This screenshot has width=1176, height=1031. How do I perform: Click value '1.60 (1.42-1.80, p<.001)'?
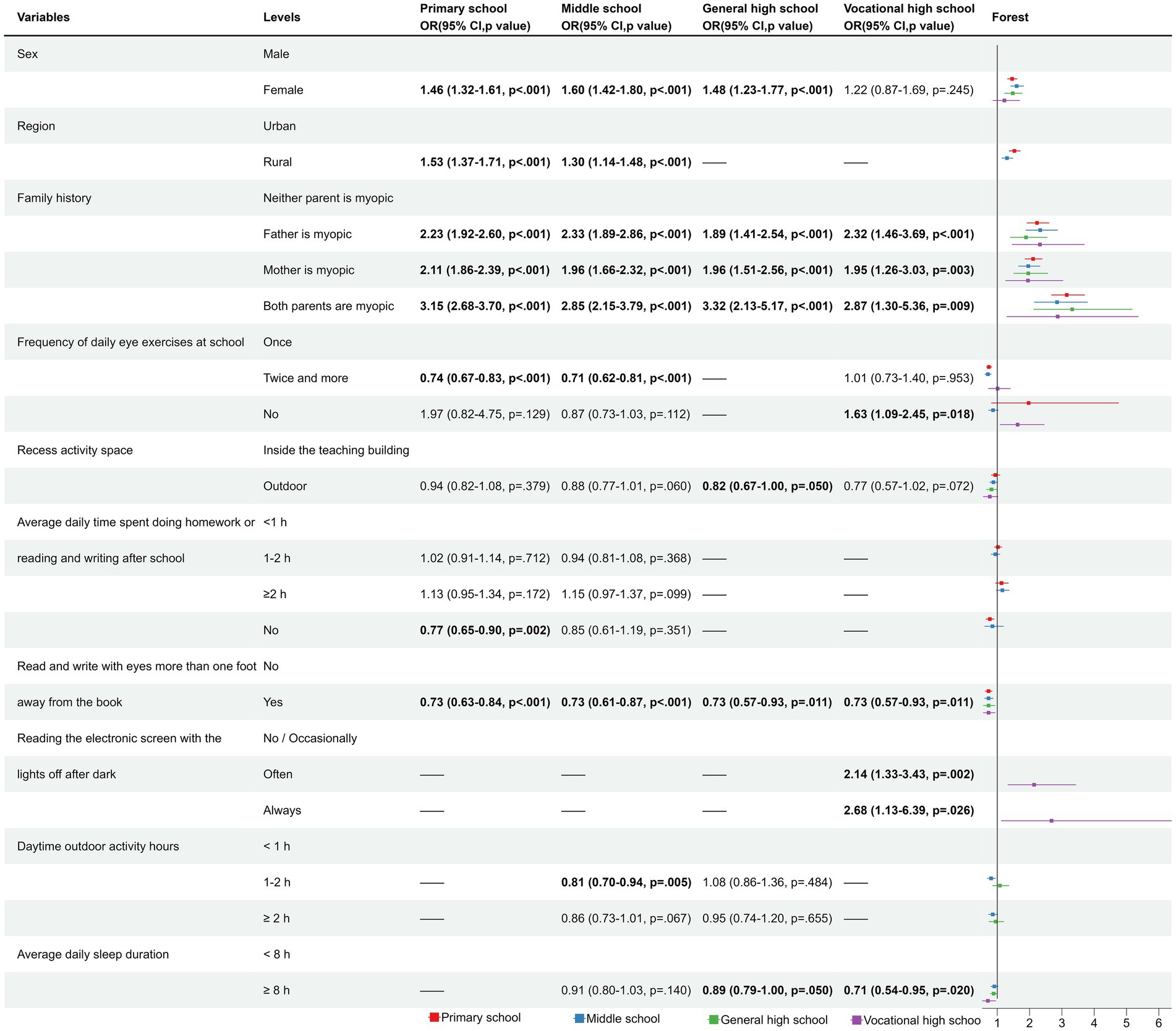pyautogui.click(x=626, y=90)
